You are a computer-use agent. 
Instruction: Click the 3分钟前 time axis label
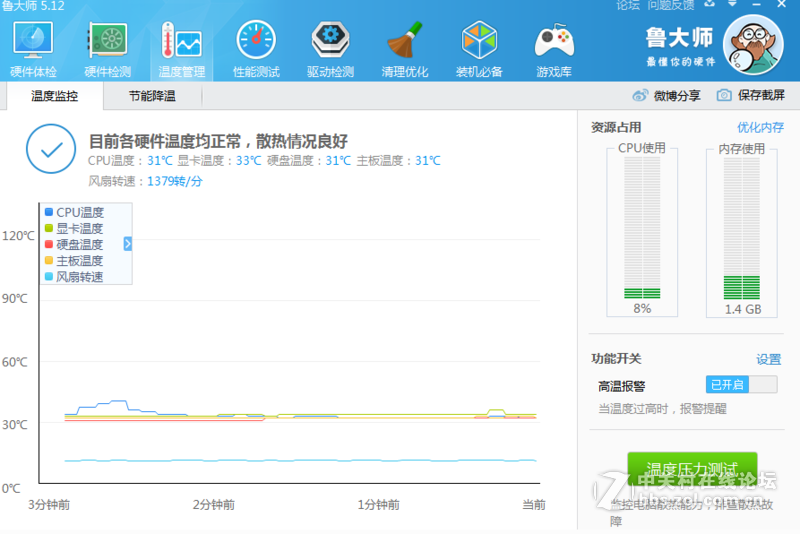tap(49, 505)
